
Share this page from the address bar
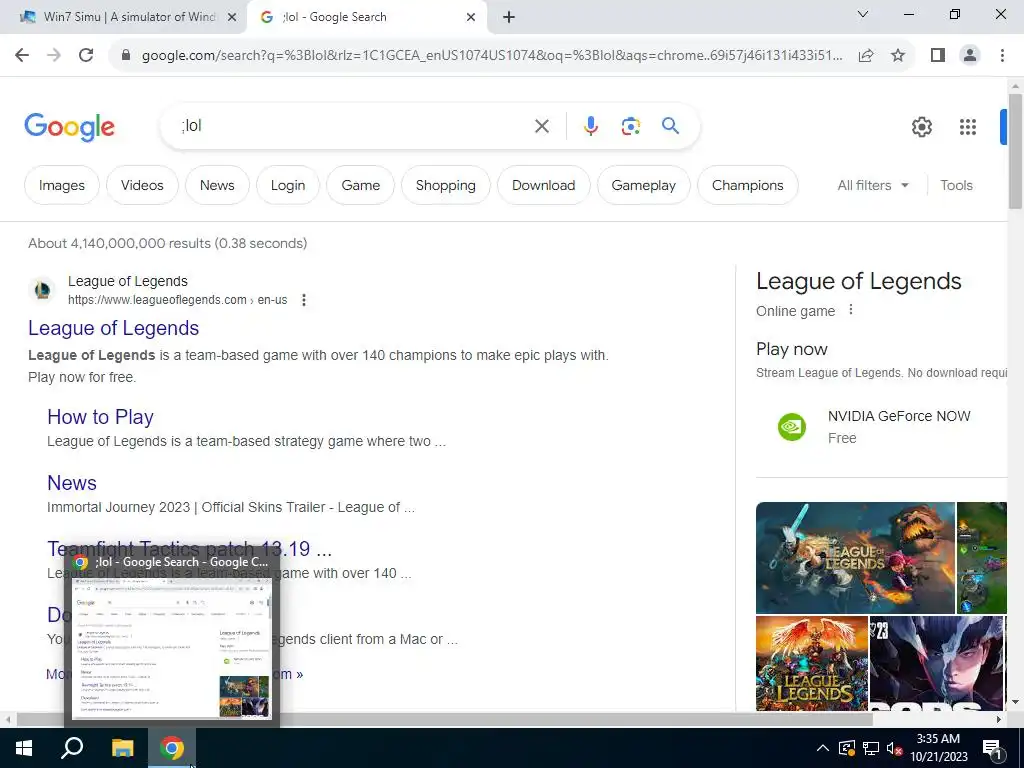866,56
